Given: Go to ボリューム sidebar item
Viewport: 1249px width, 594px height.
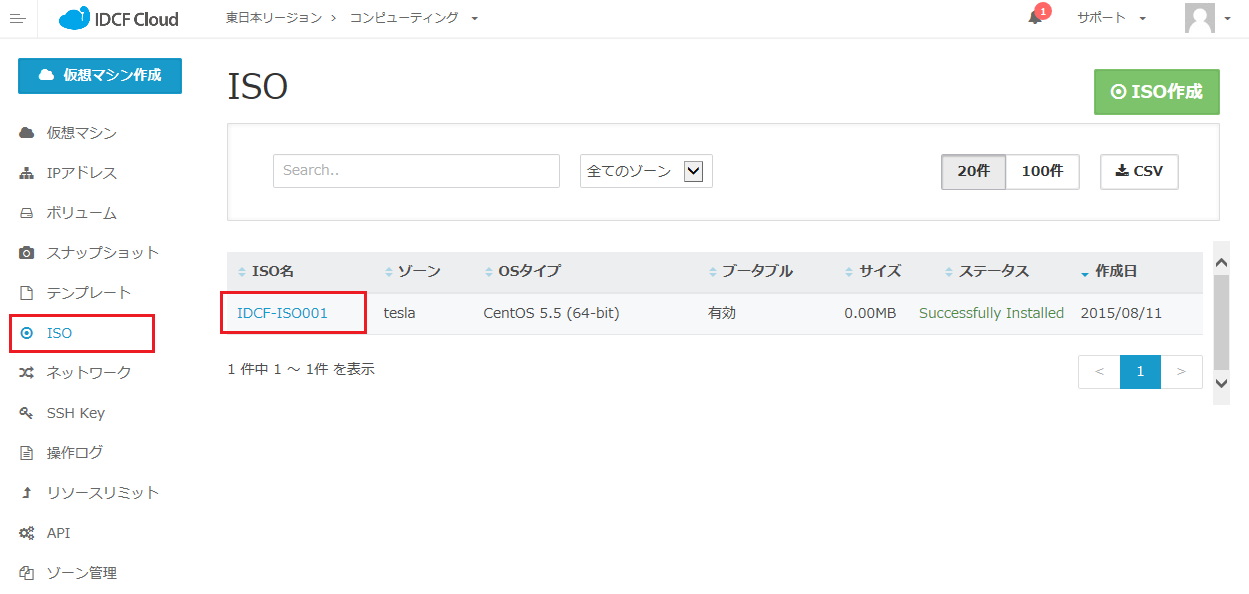Looking at the screenshot, I should (81, 213).
